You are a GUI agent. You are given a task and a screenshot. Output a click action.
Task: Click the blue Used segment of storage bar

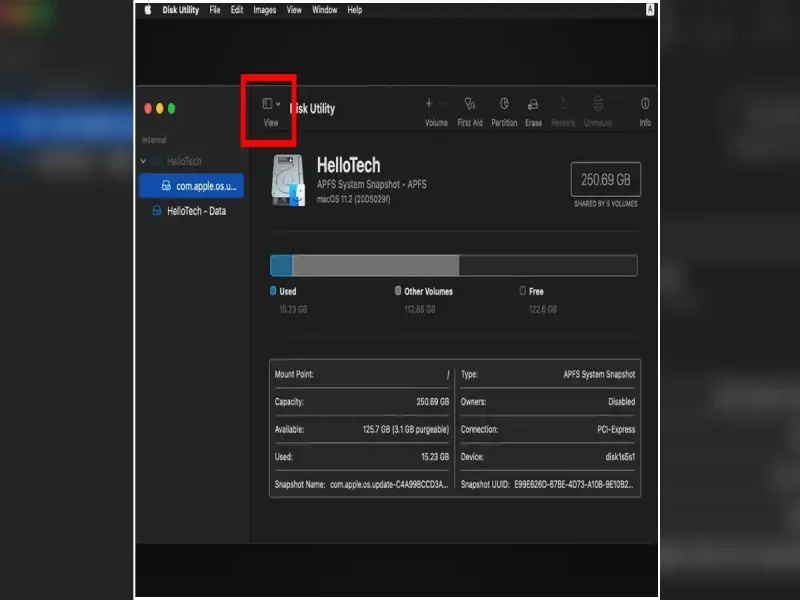(281, 265)
